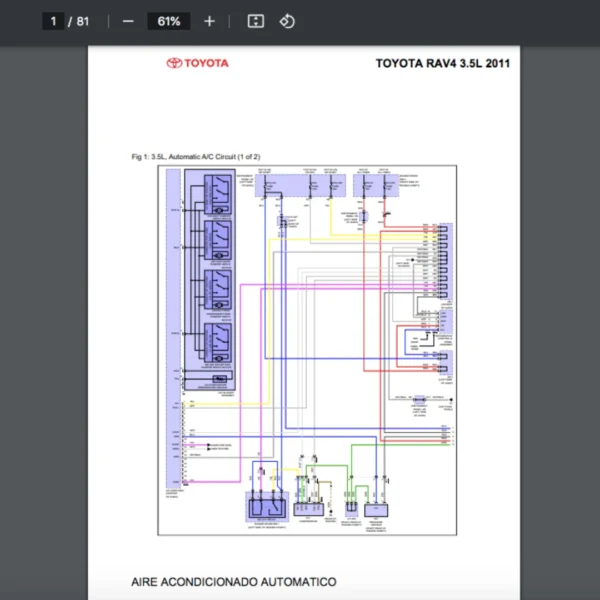600x600 pixels.
Task: Click the left fuse block at diagram top
Action: 300,187
